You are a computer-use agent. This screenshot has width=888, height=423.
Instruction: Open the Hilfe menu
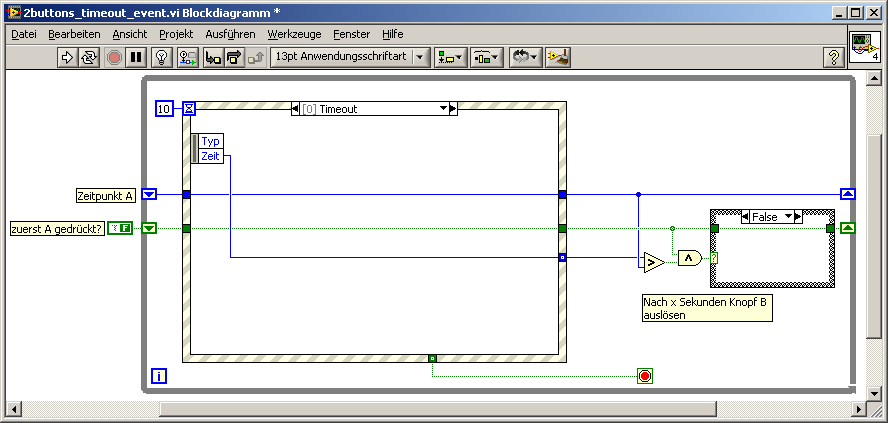[392, 34]
